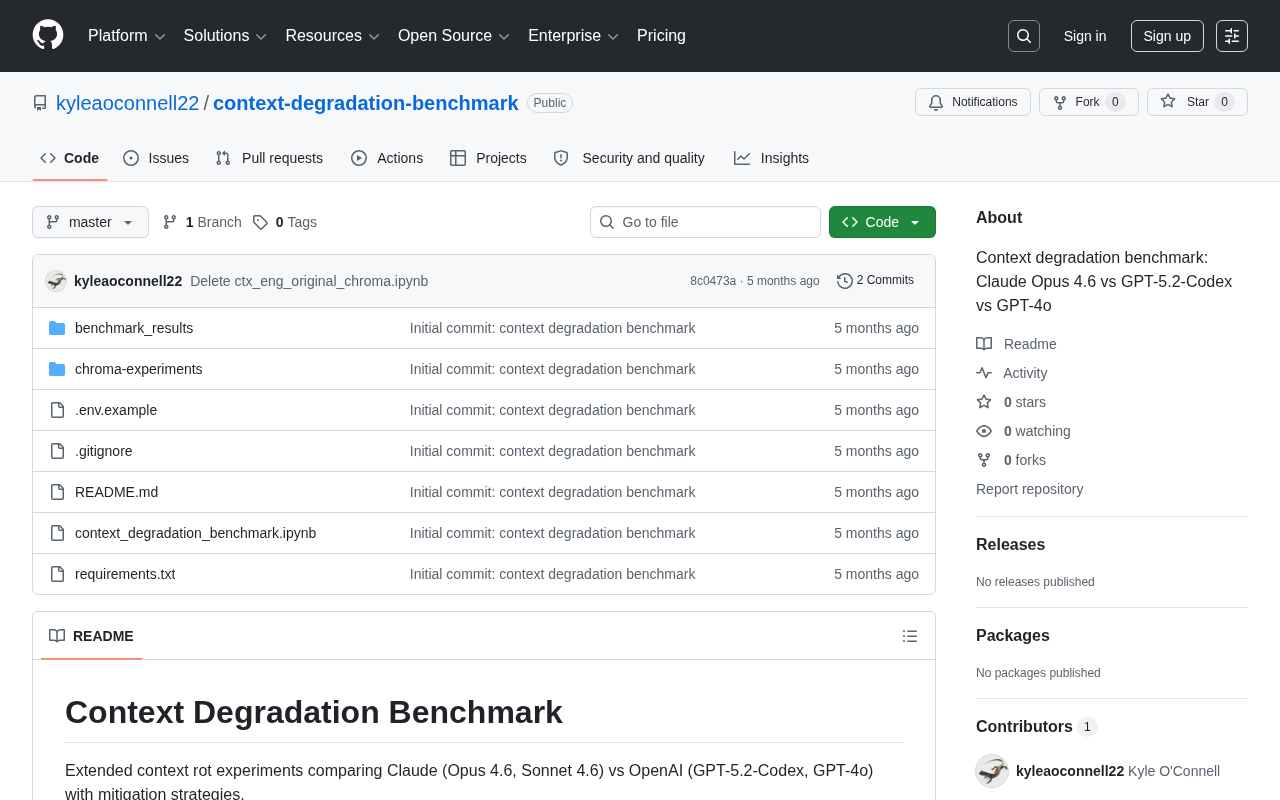This screenshot has height=800, width=1280.
Task: Expand the Platform menu
Action: [127, 36]
